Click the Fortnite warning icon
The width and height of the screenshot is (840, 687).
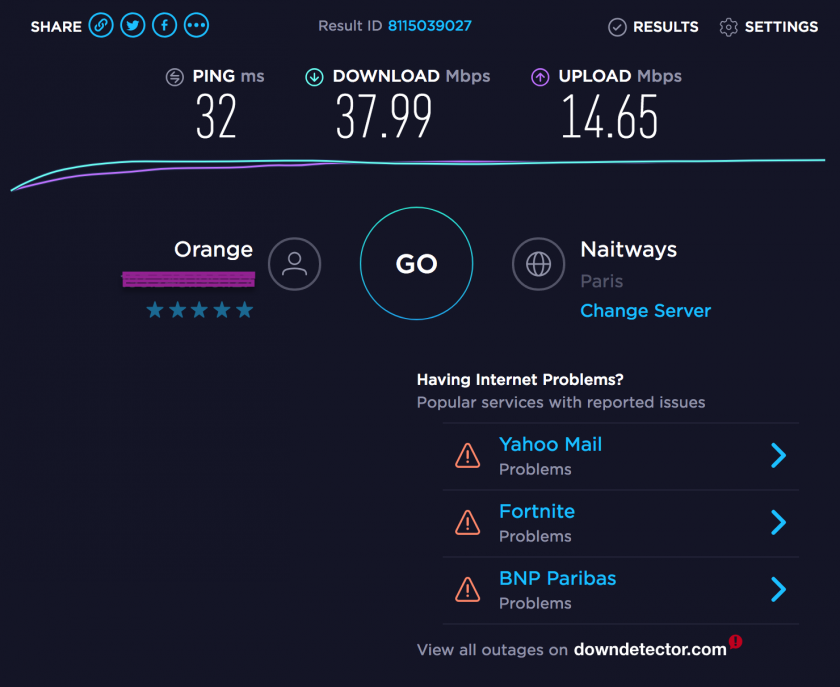[467, 523]
